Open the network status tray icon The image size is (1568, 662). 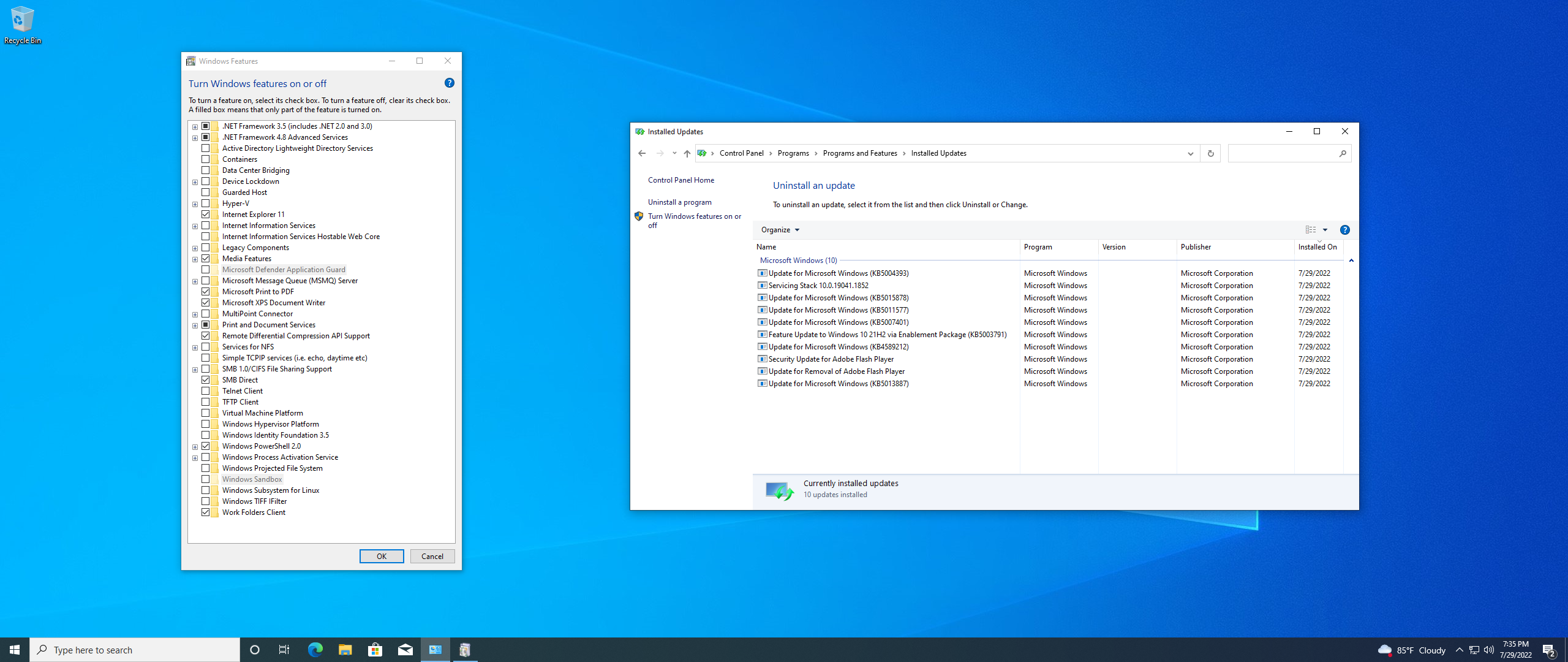(1474, 650)
